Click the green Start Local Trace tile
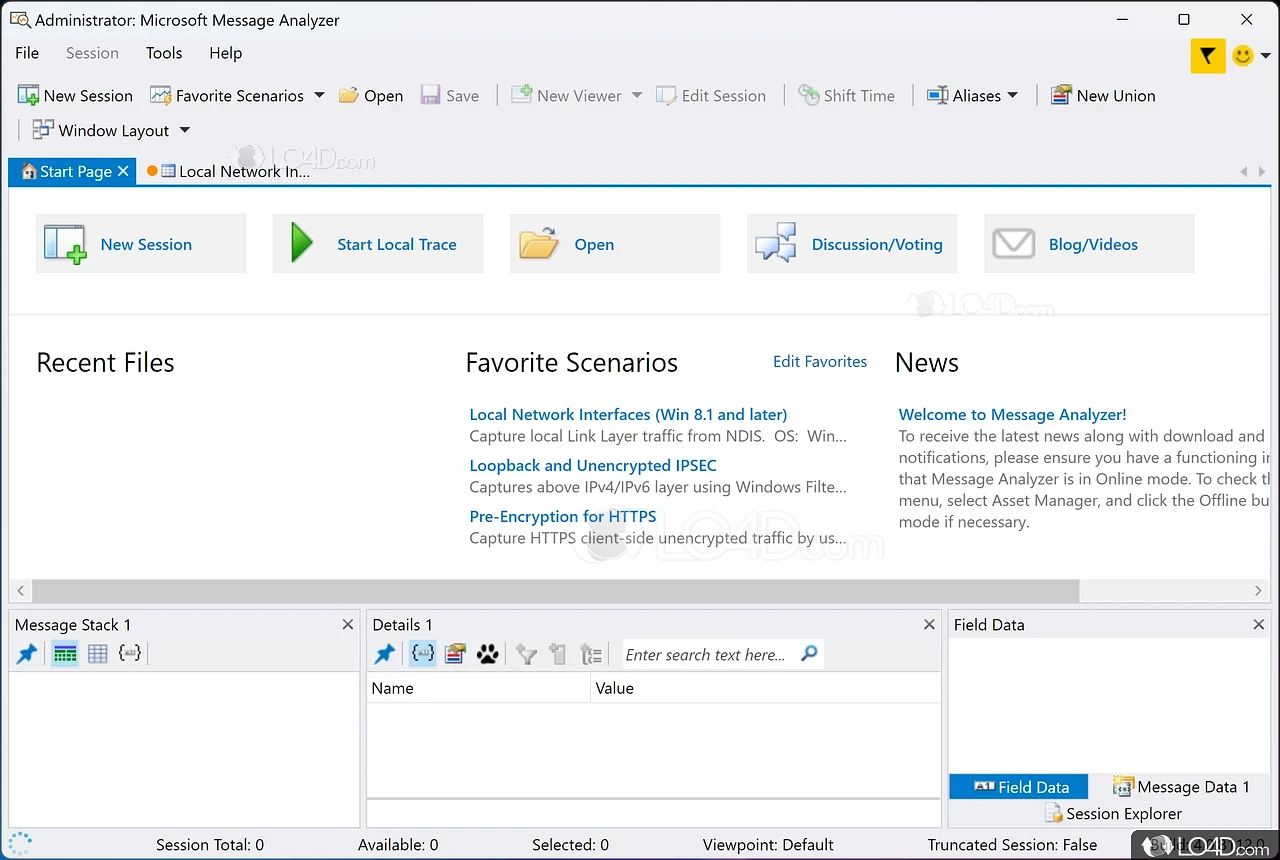Image resolution: width=1280 pixels, height=860 pixels. [378, 244]
